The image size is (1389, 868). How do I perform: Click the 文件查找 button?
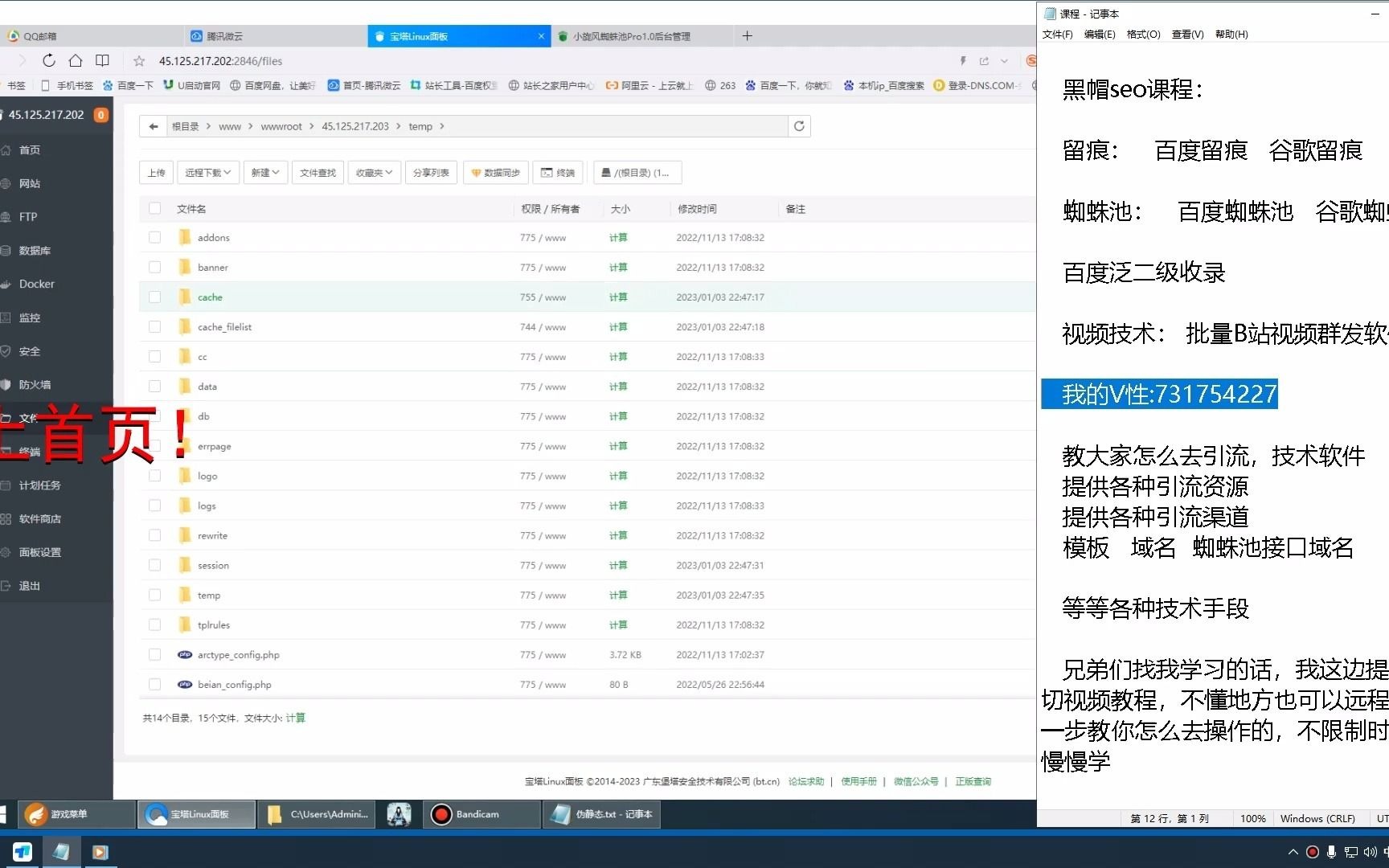[318, 173]
